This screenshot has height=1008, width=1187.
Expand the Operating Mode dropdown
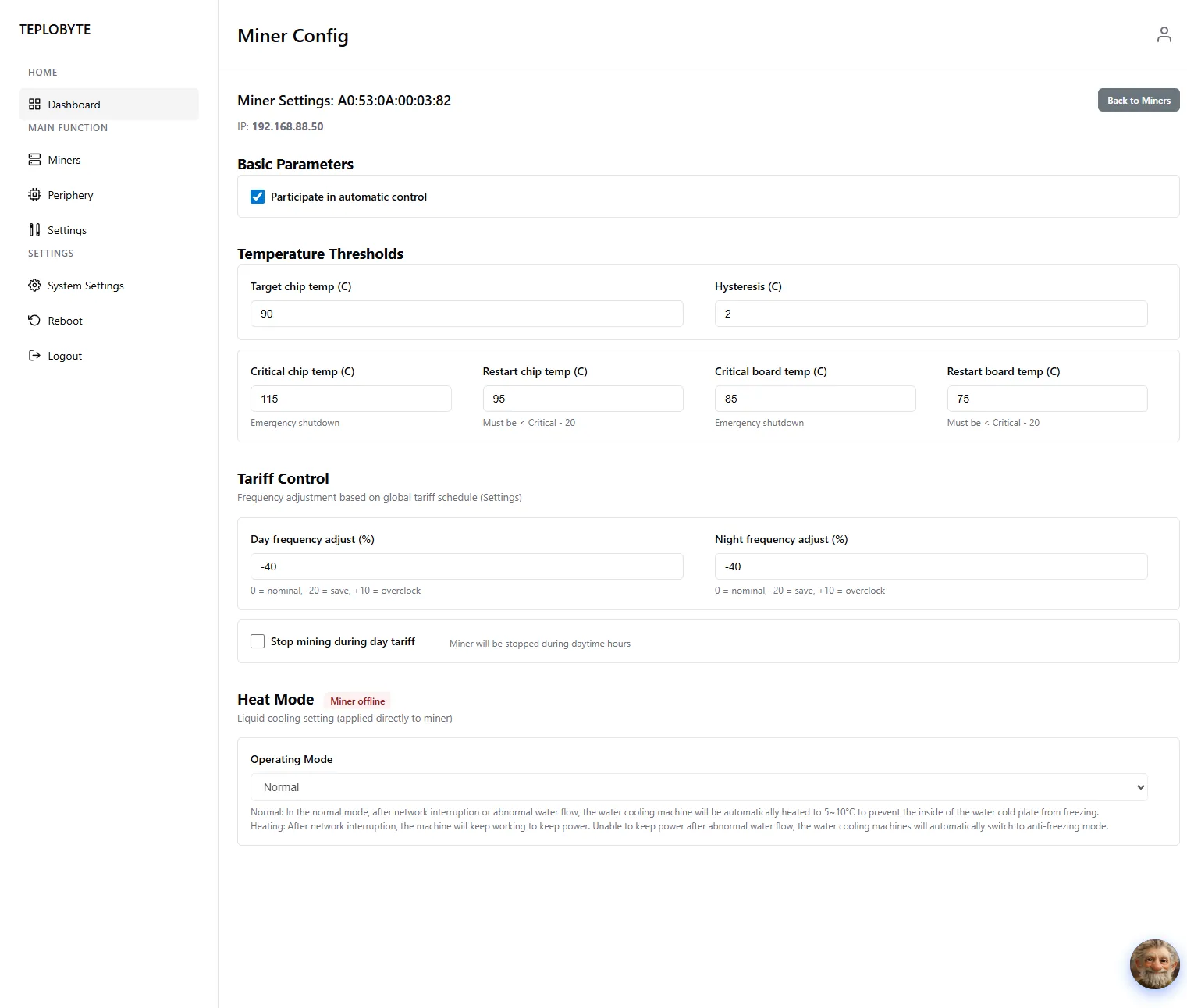[698, 787]
